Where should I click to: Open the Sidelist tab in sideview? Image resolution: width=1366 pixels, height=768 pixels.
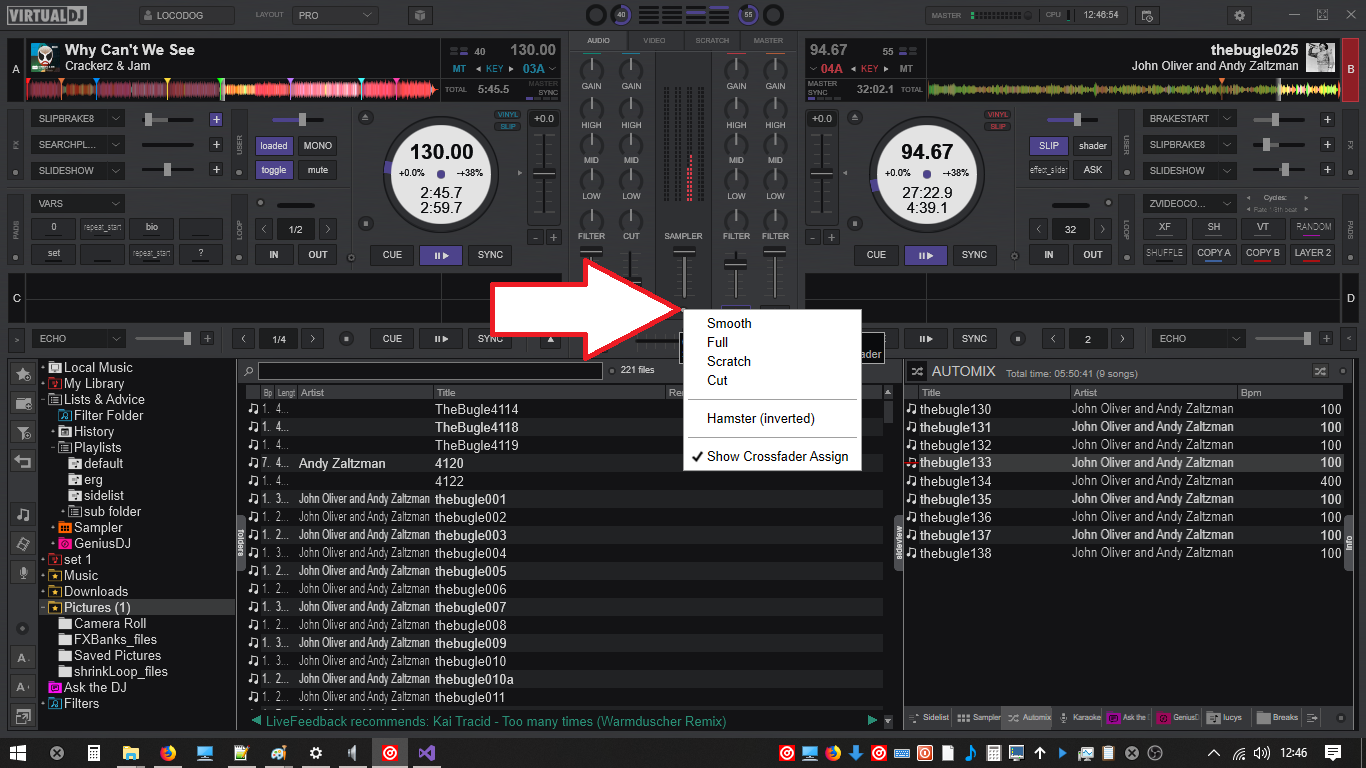(x=929, y=717)
